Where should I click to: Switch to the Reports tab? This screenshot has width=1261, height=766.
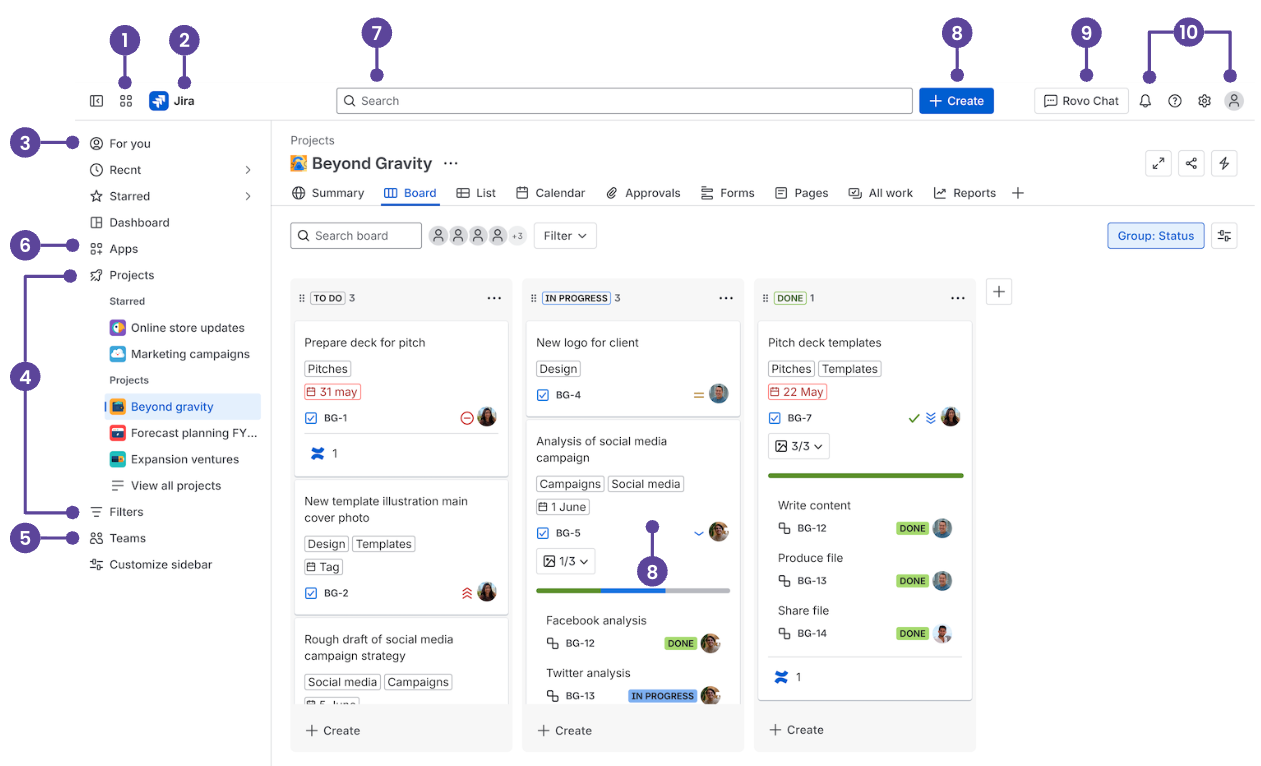(965, 193)
